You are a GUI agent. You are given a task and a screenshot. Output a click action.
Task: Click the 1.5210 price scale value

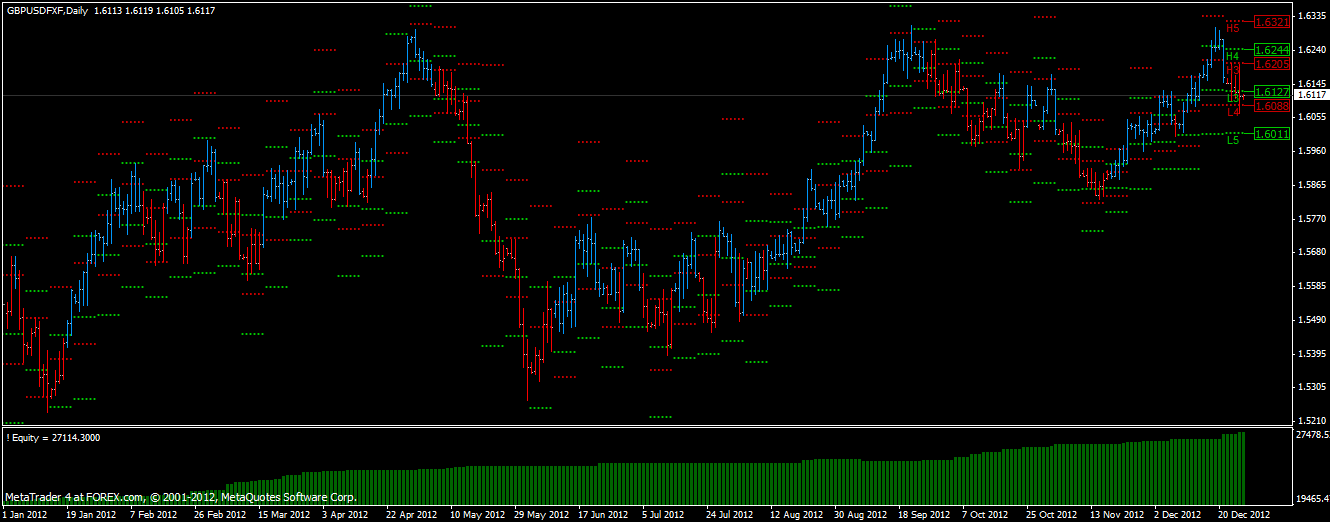click(x=1310, y=420)
